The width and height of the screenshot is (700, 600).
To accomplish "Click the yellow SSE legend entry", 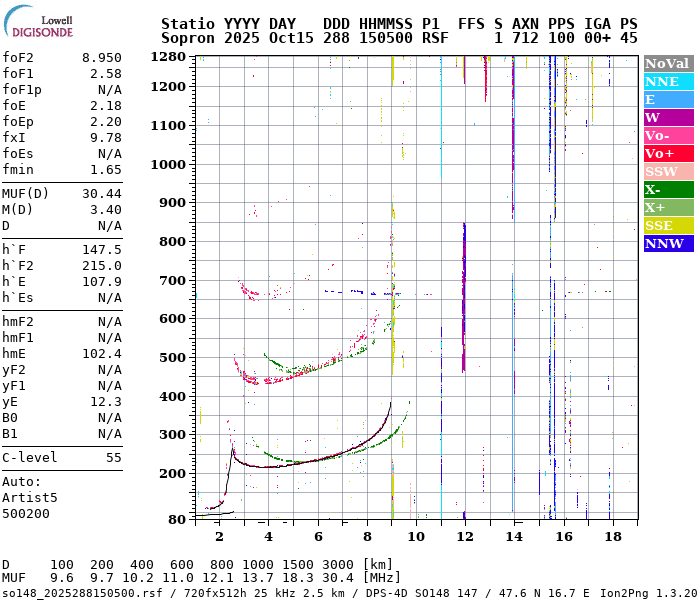I will [667, 225].
